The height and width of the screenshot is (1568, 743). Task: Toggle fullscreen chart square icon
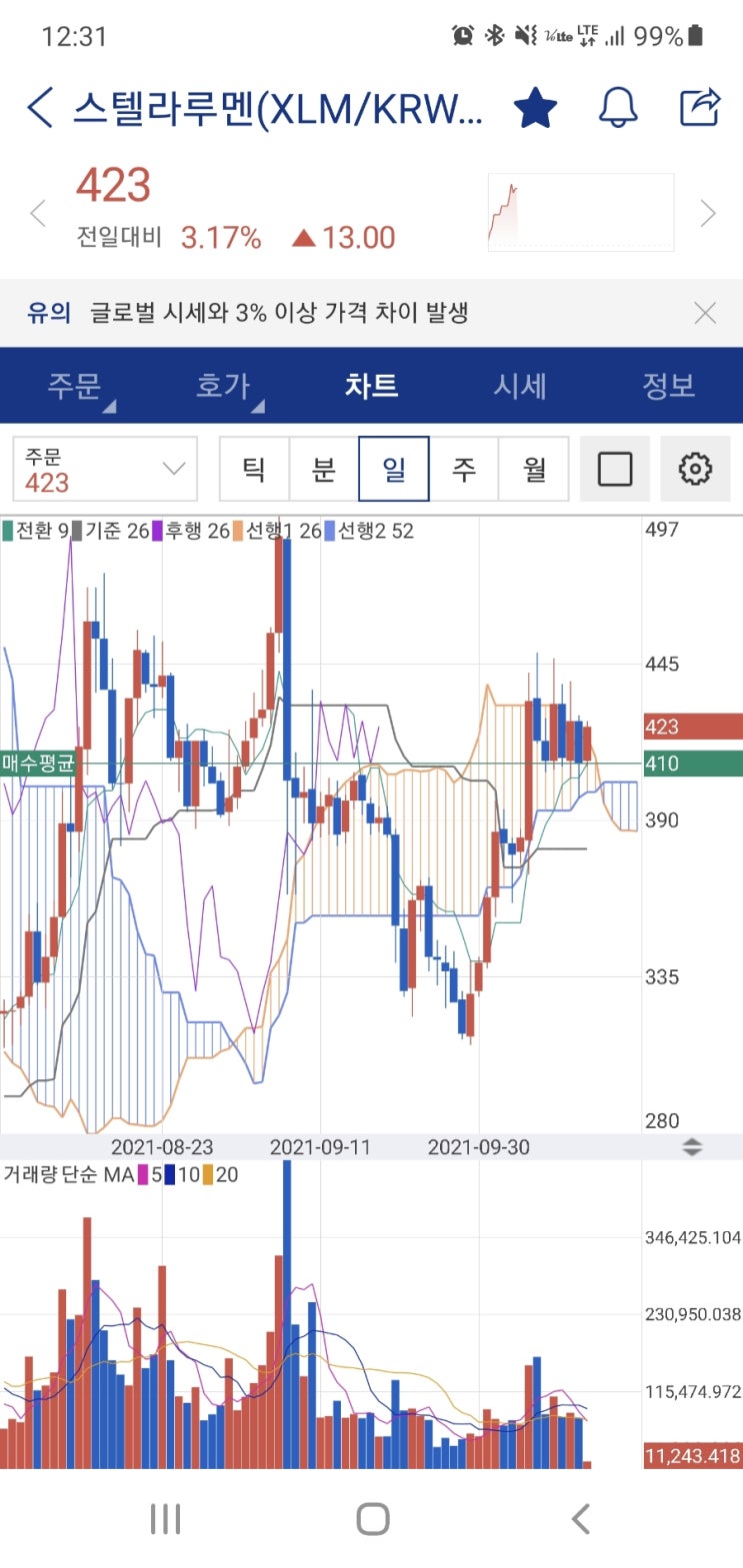coord(614,469)
